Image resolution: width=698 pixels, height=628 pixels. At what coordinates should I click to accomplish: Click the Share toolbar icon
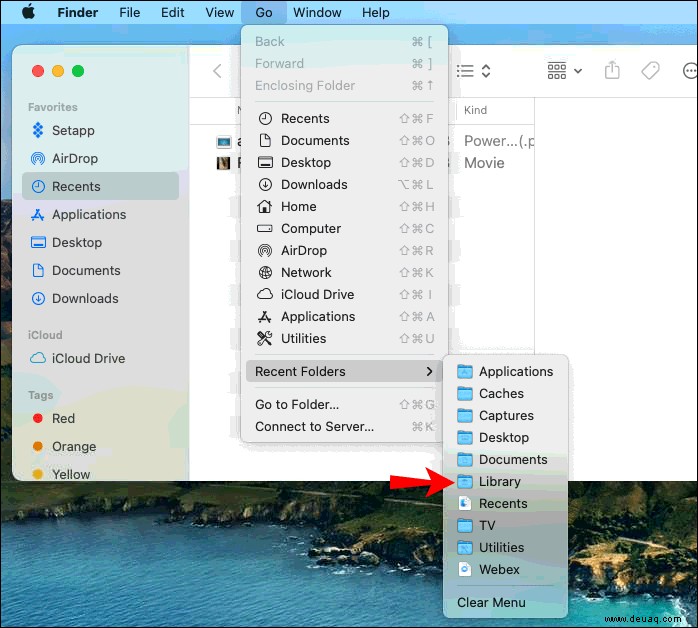point(612,70)
